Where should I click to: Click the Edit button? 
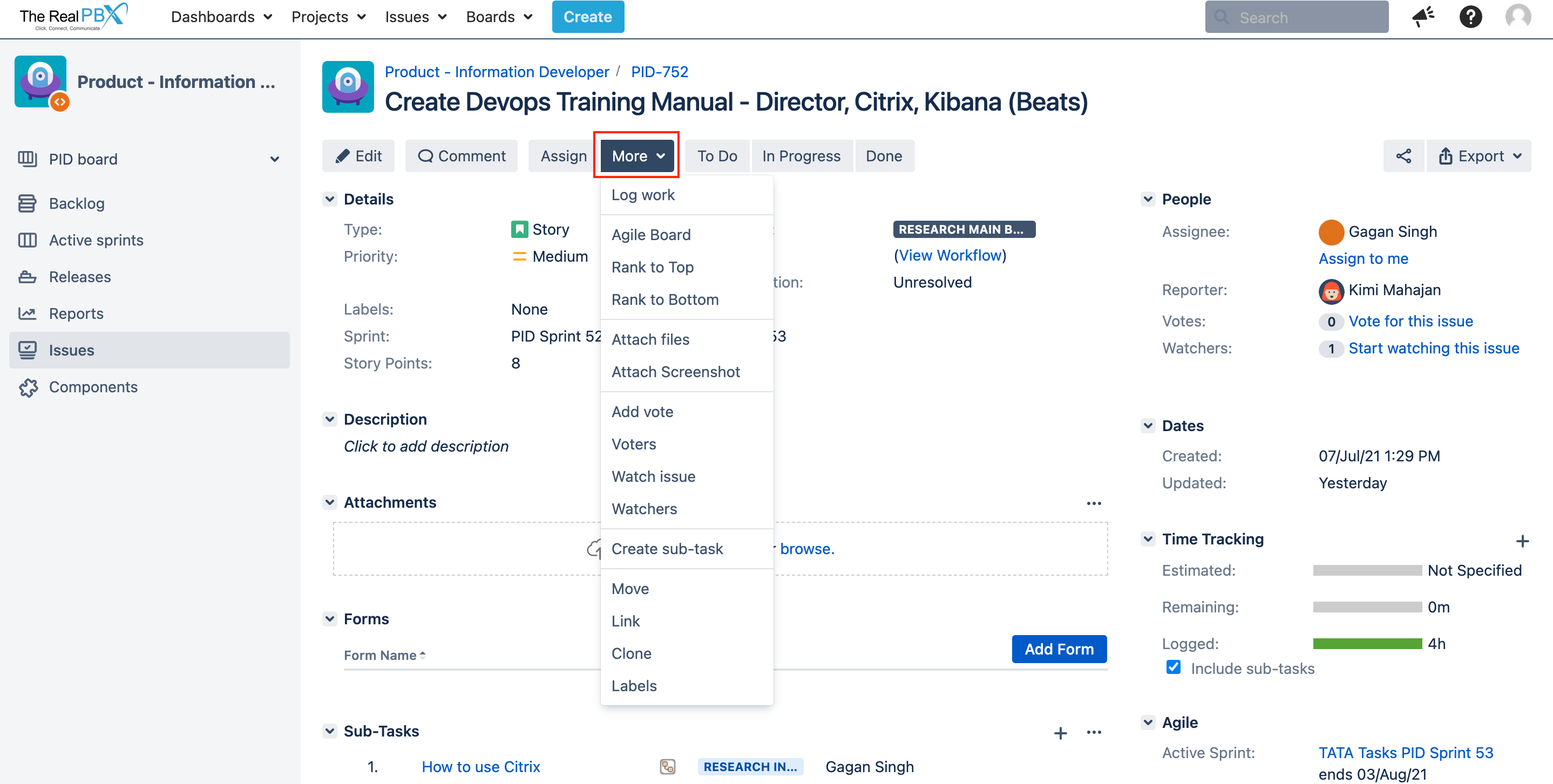tap(358, 156)
